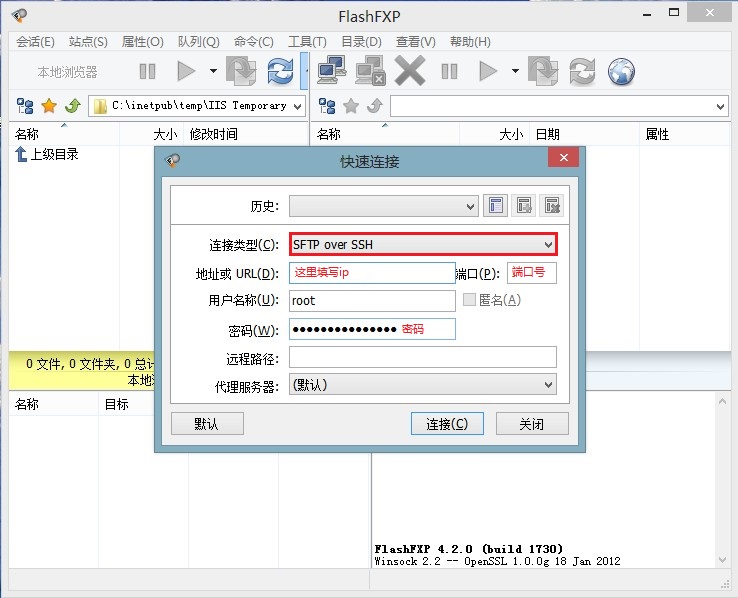
Task: Click the local pane star bookmarks icon
Action: (x=48, y=106)
